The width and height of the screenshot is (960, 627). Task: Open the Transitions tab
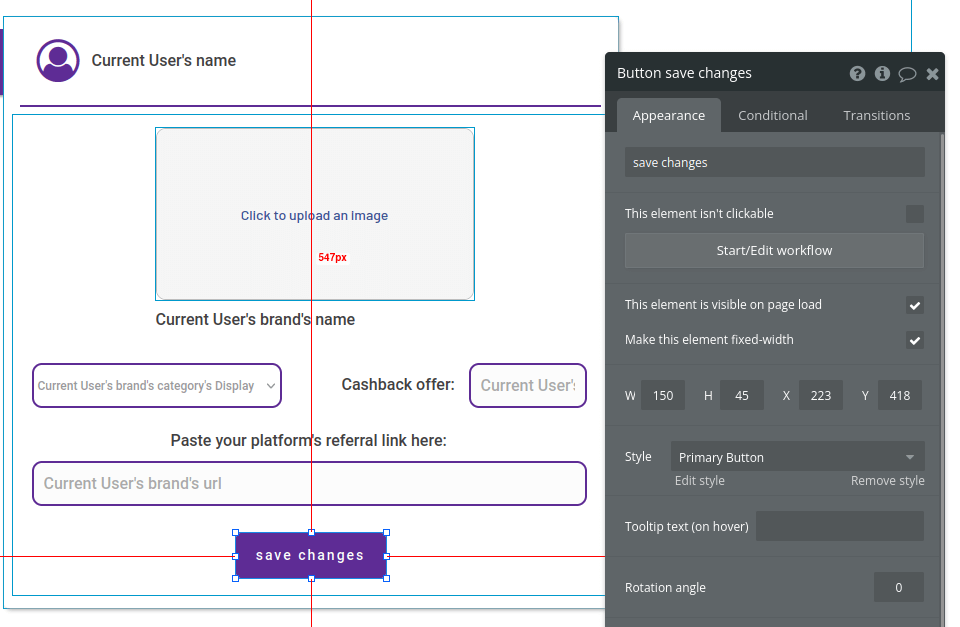tap(876, 115)
